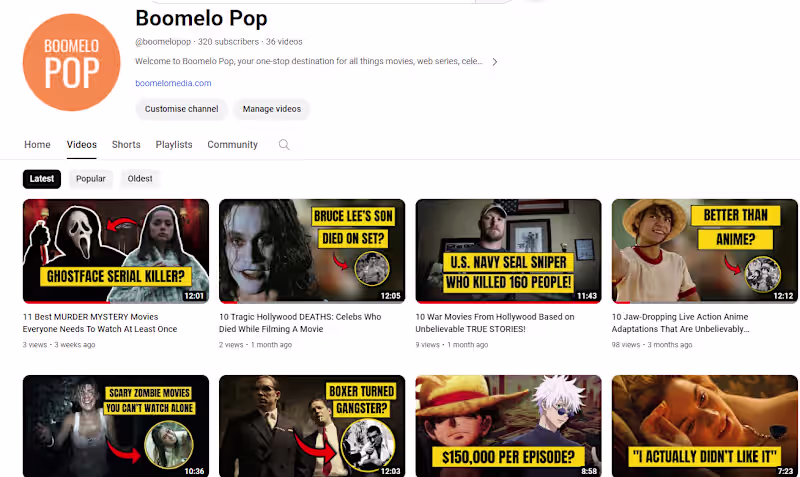Open the Scary Zombie Movies thumbnail
The image size is (800, 477).
click(116, 426)
